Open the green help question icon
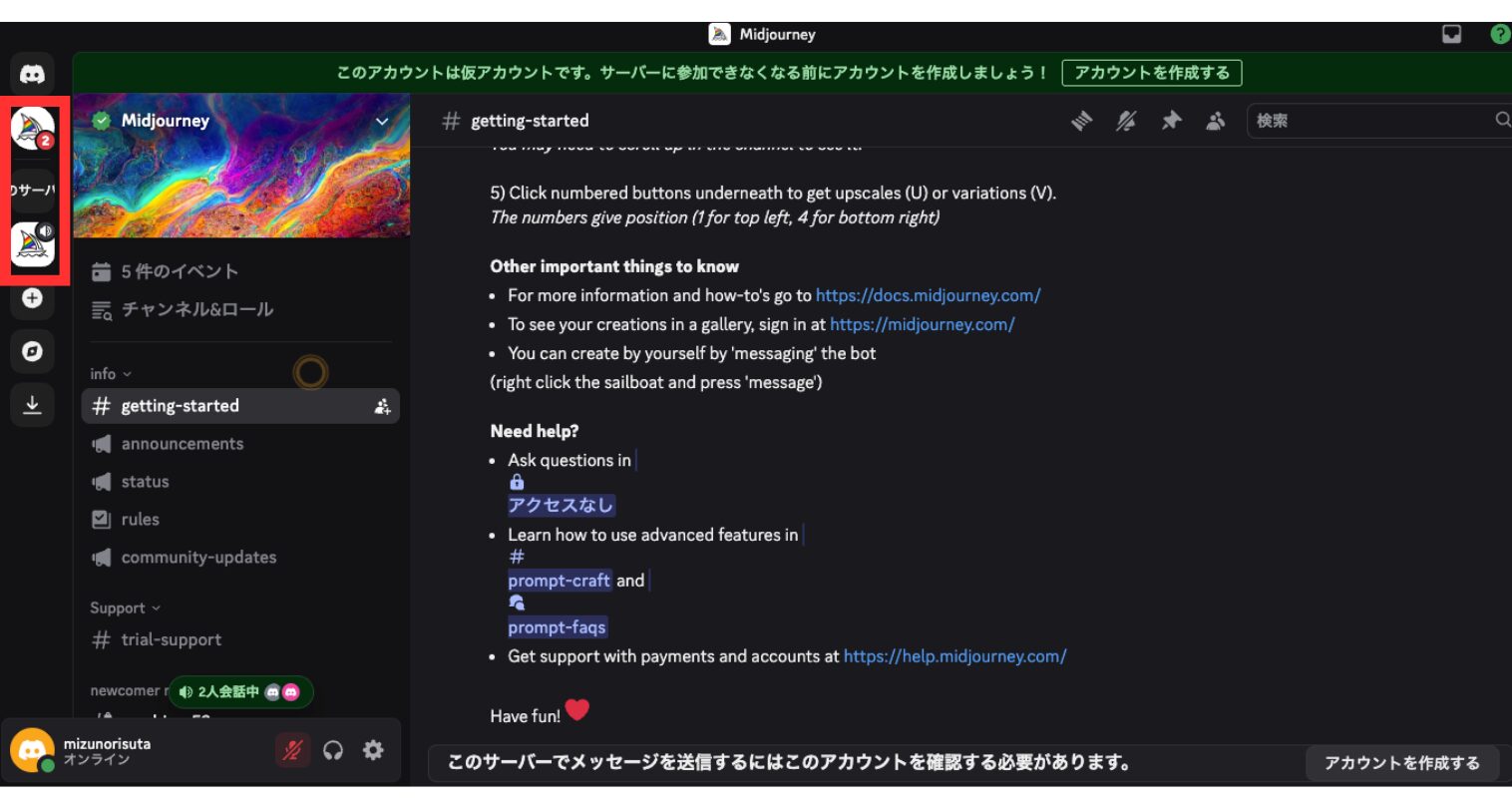Screen dimensions: 1512x809 pos(1499,34)
